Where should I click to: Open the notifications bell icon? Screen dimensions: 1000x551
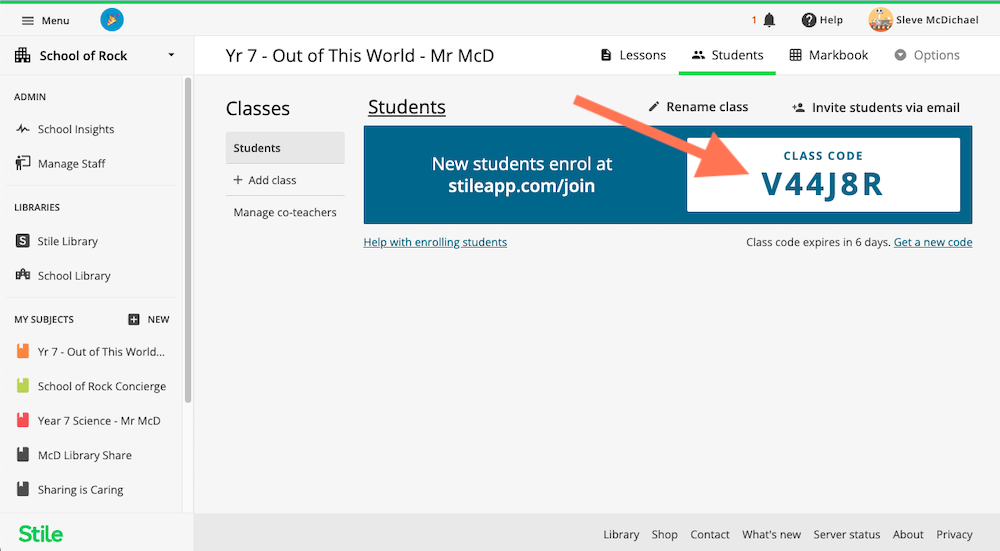(x=770, y=20)
